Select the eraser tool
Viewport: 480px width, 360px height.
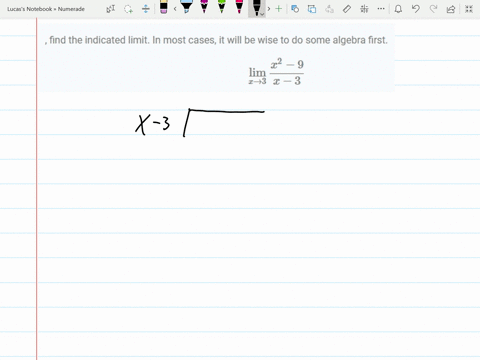164,7
